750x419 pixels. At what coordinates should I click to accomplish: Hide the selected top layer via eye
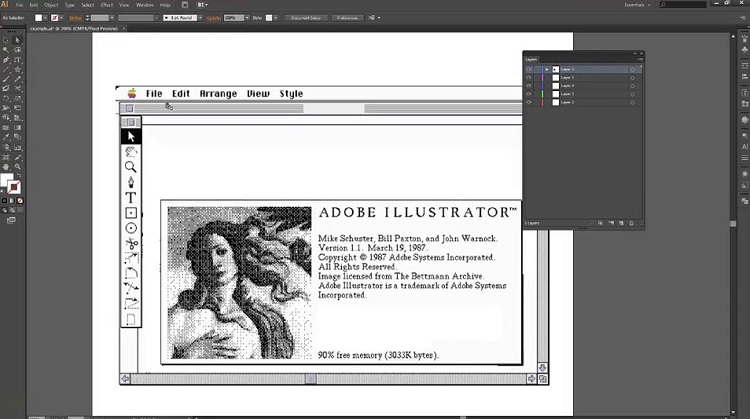click(529, 69)
